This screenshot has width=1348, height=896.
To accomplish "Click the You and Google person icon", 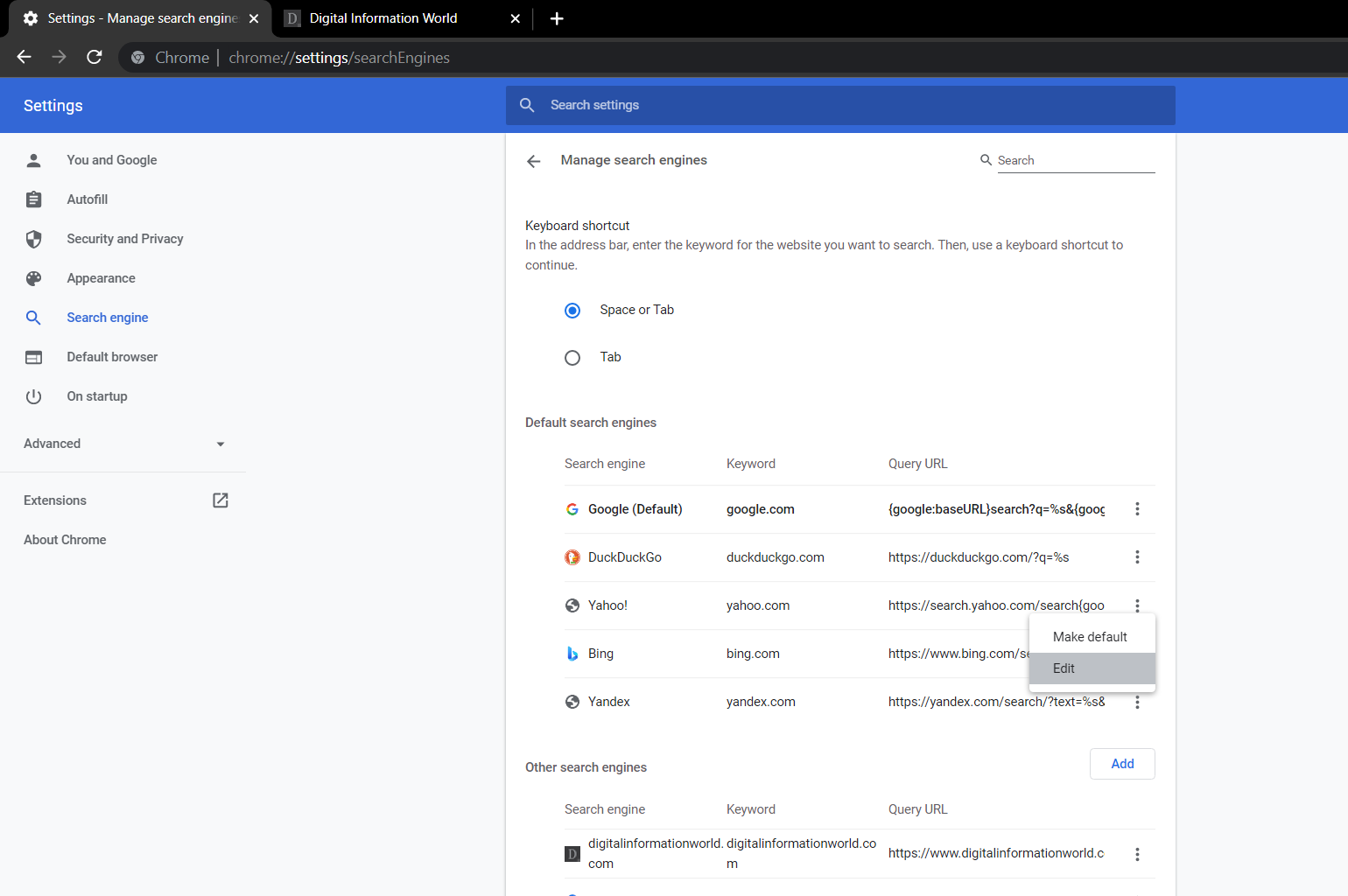I will tap(33, 160).
